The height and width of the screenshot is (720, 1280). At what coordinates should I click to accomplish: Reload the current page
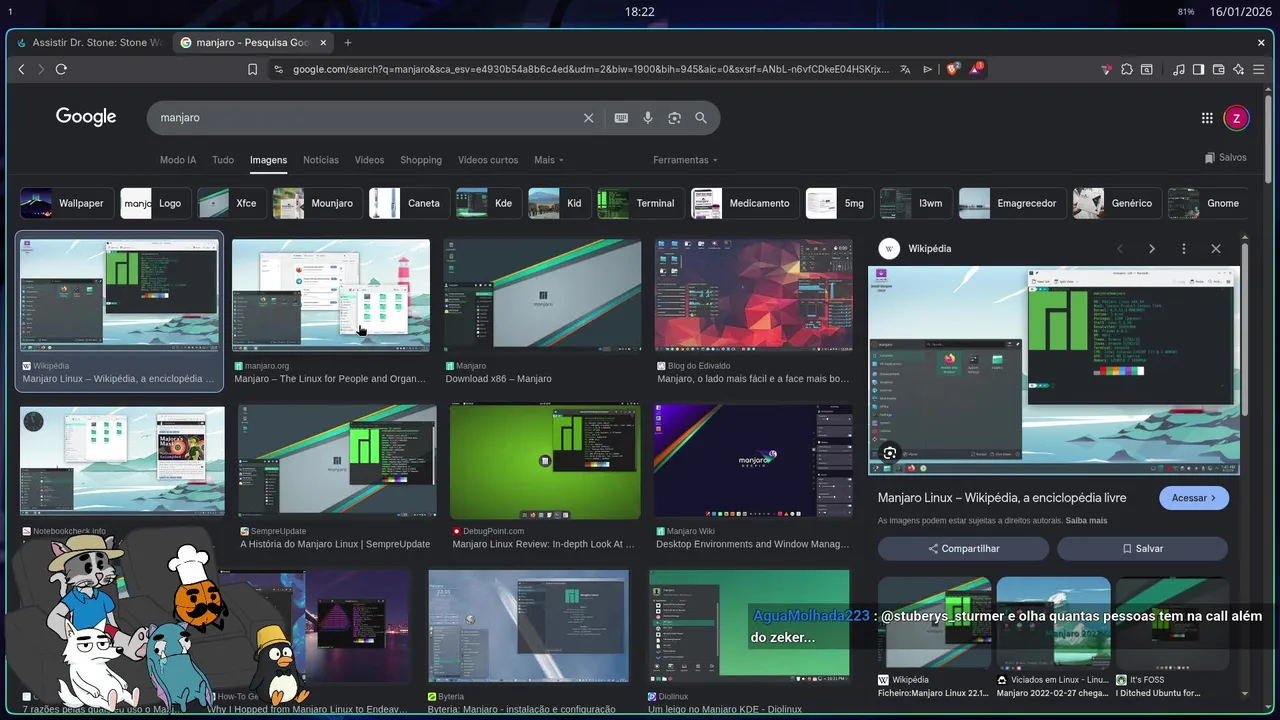pyautogui.click(x=61, y=69)
